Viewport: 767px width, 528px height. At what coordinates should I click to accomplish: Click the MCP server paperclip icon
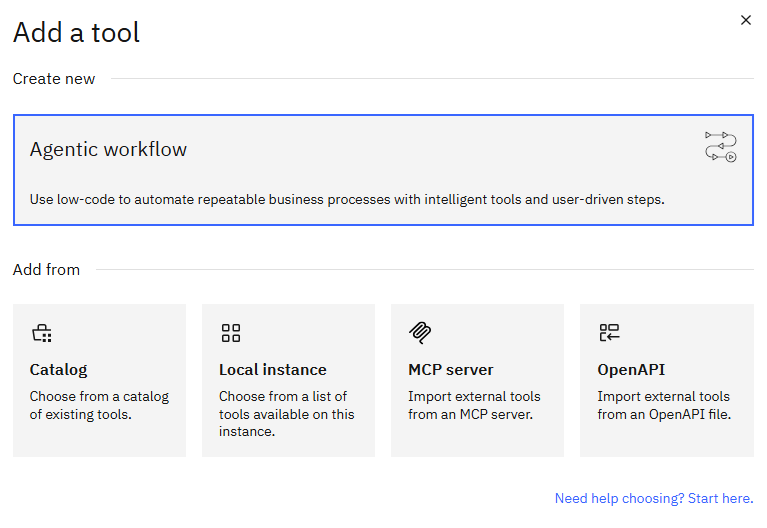tap(419, 333)
